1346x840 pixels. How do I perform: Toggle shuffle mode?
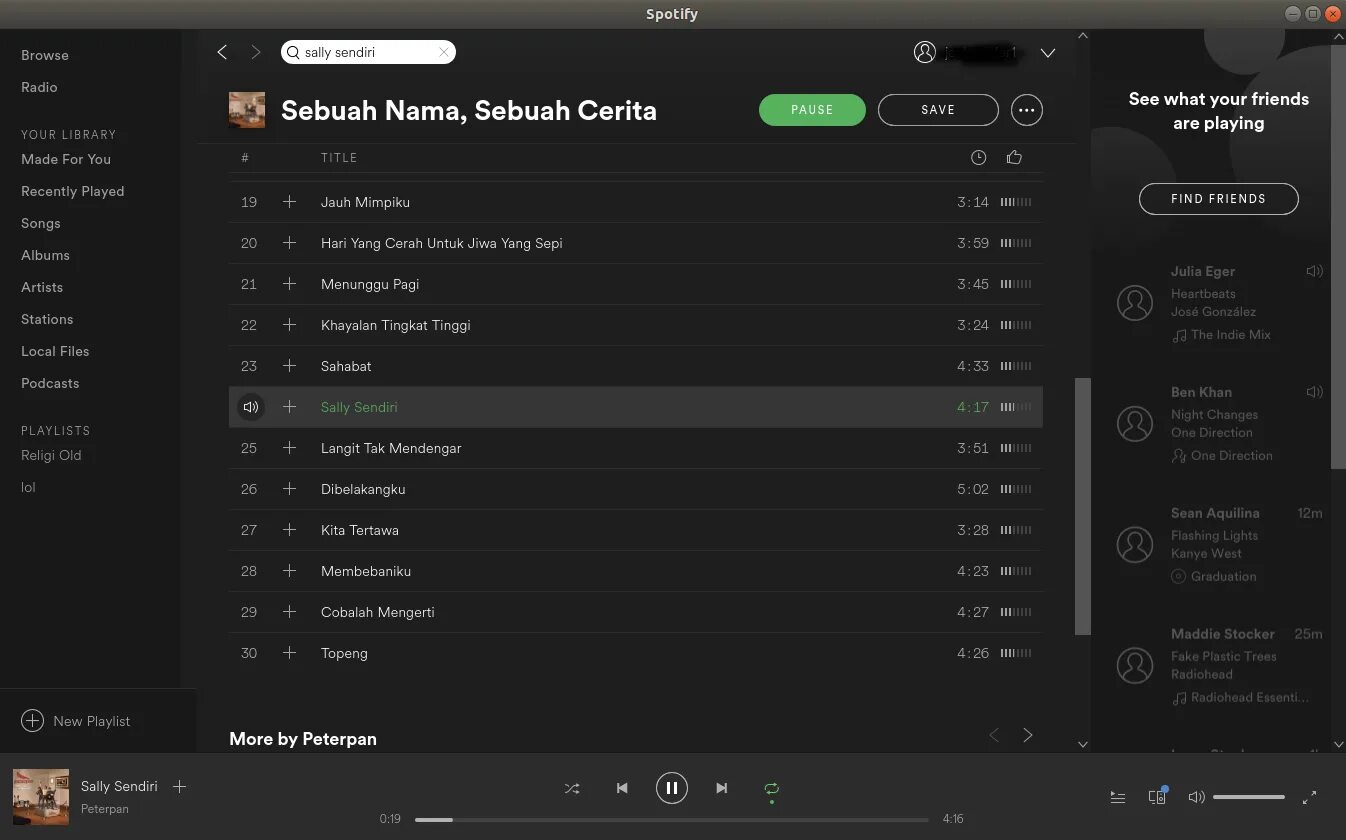572,788
